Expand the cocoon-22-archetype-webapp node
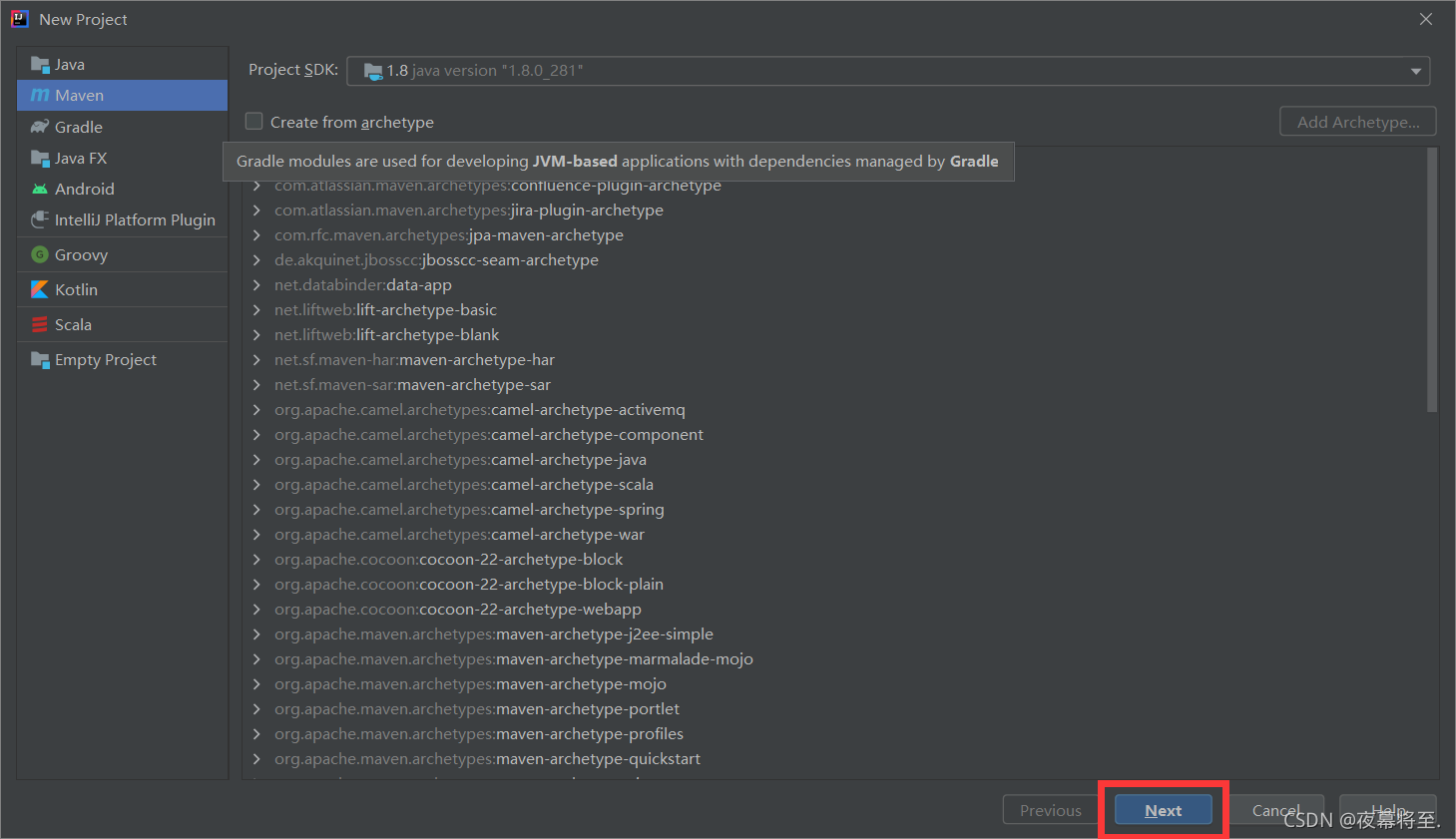 (x=256, y=609)
